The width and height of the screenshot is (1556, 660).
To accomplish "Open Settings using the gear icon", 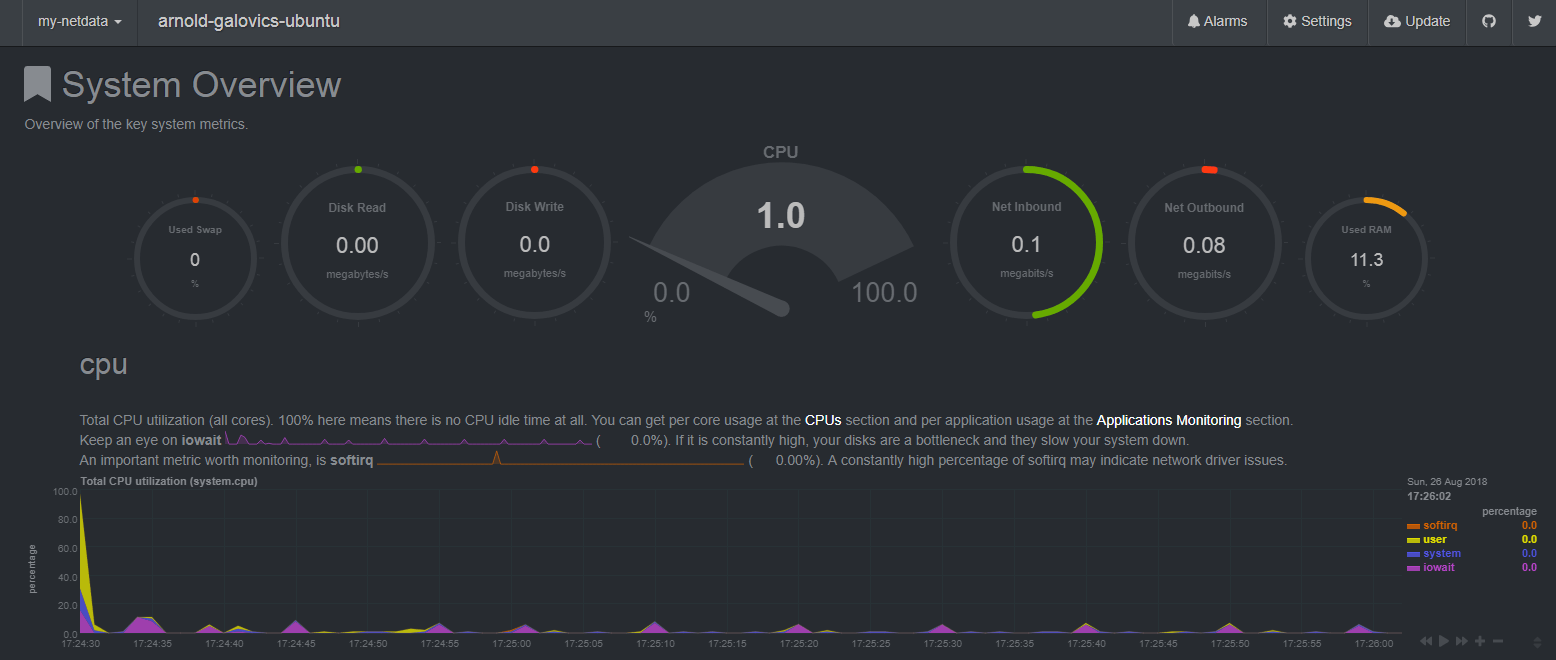I will tap(1292, 21).
